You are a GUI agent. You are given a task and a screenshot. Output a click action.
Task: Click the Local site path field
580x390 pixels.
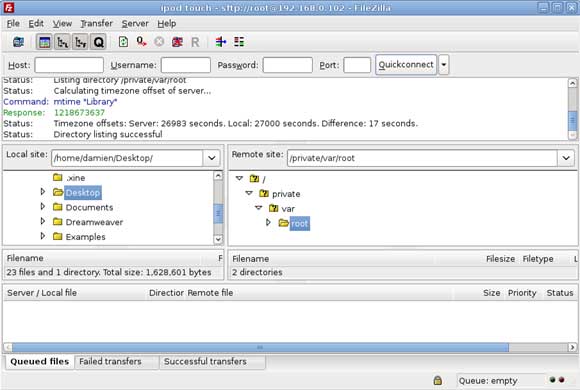coord(127,158)
